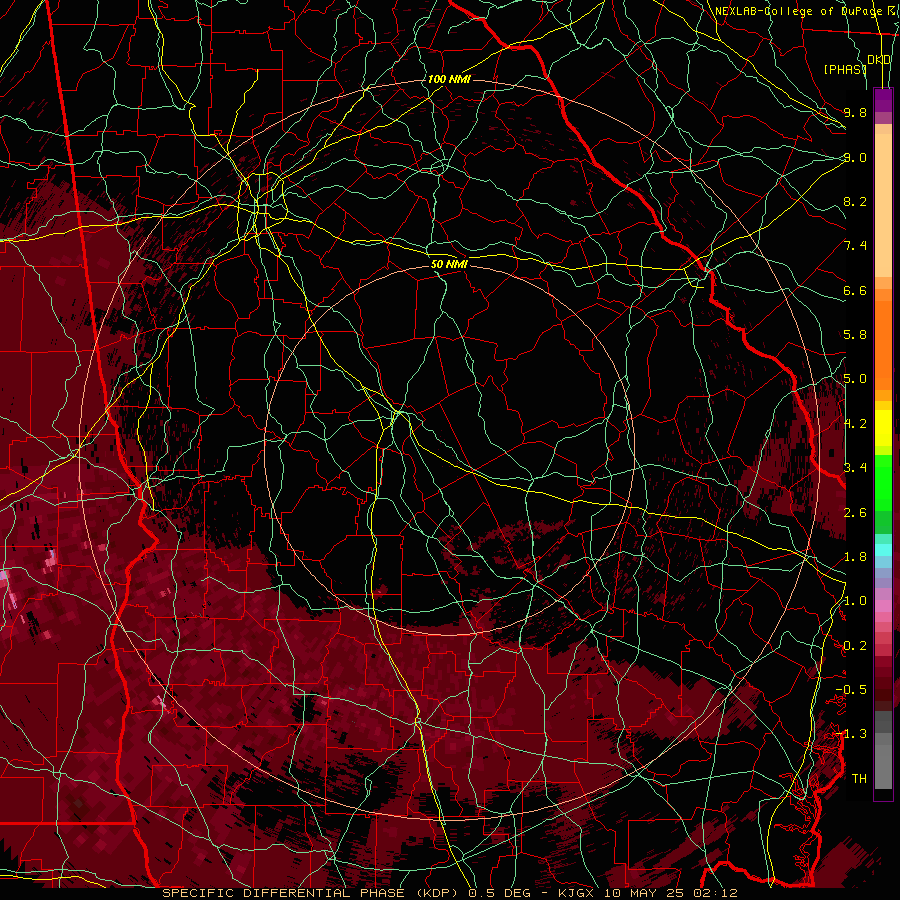Click the 0.2 scale value
Image resolution: width=900 pixels, height=900 pixels.
pos(855,646)
